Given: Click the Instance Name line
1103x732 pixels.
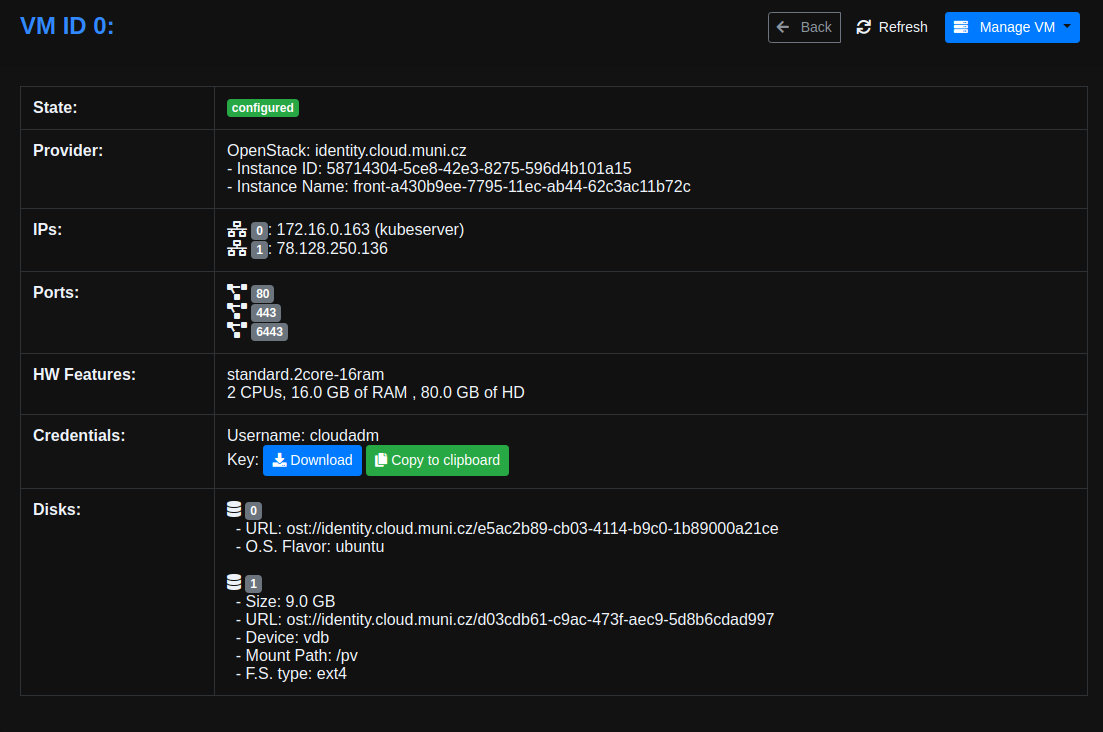Looking at the screenshot, I should pos(459,187).
